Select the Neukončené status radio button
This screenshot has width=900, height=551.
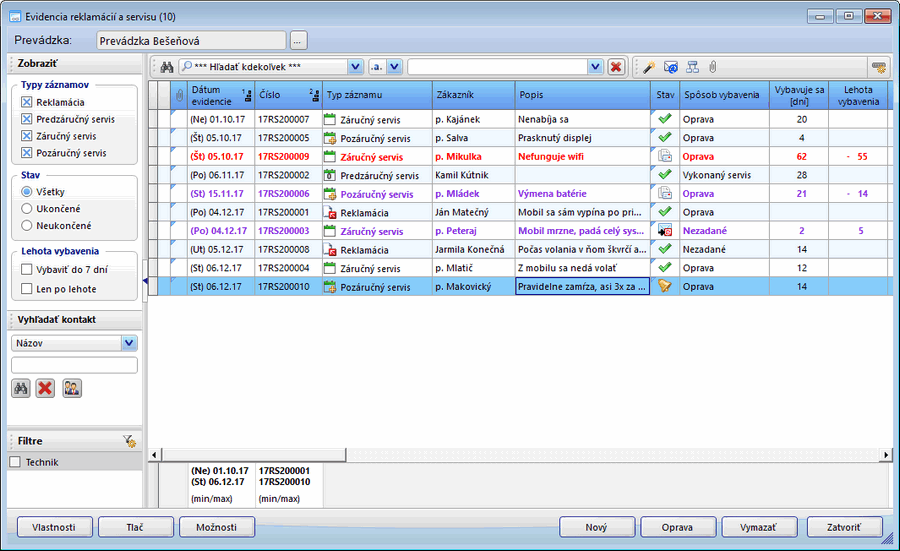coord(28,225)
